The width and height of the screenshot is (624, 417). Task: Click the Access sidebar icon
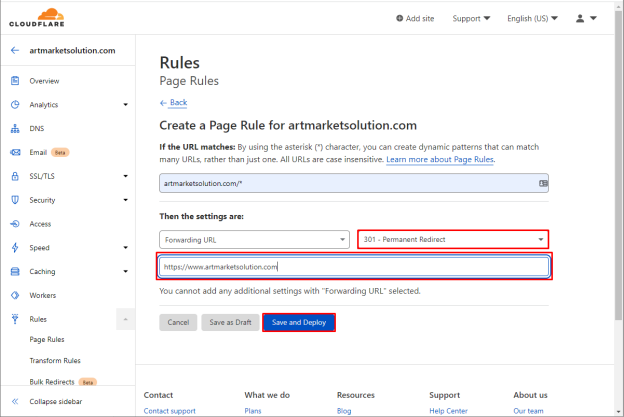[15, 224]
